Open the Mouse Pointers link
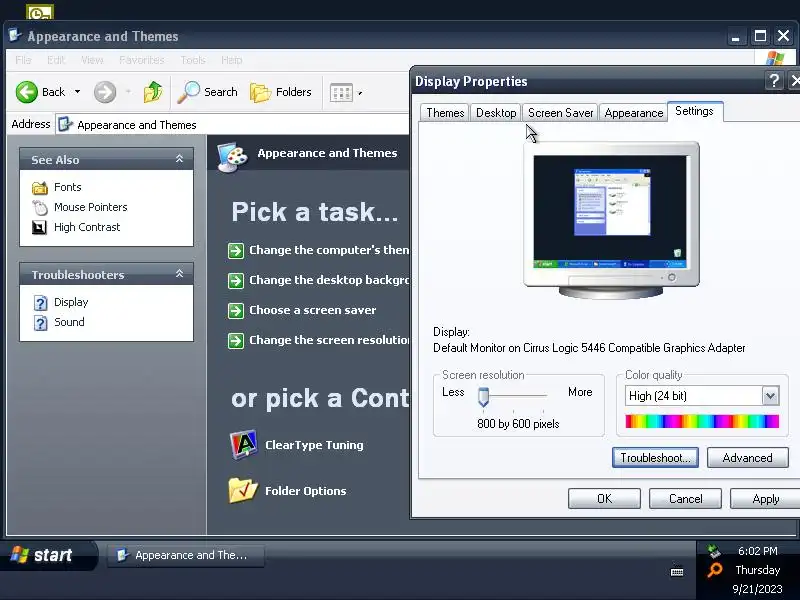 pos(90,207)
